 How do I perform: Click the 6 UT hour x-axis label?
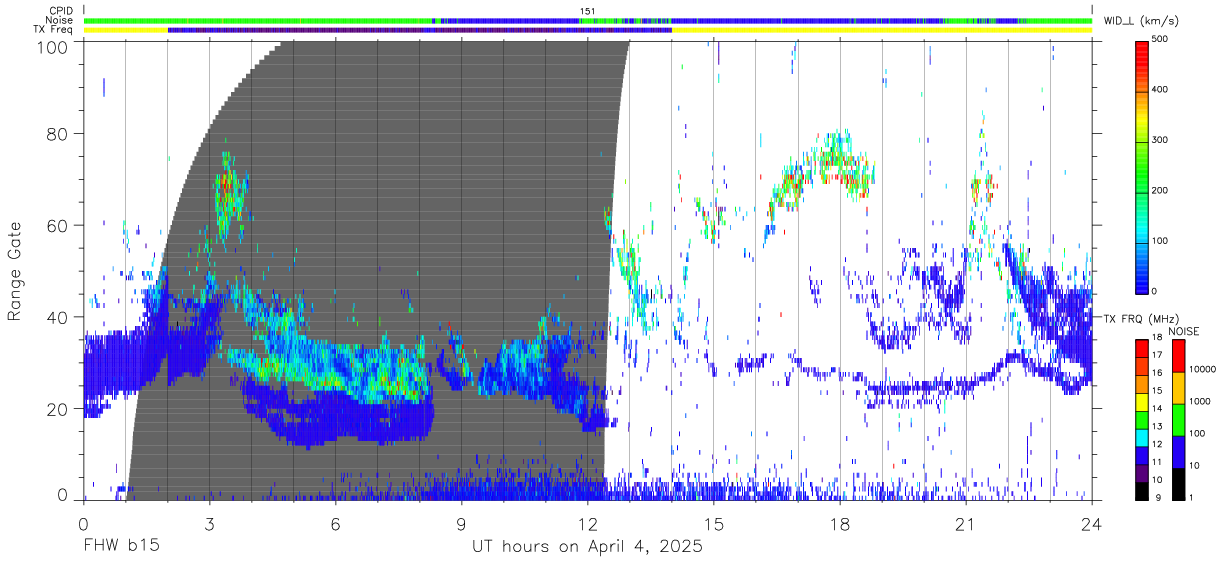[x=335, y=523]
